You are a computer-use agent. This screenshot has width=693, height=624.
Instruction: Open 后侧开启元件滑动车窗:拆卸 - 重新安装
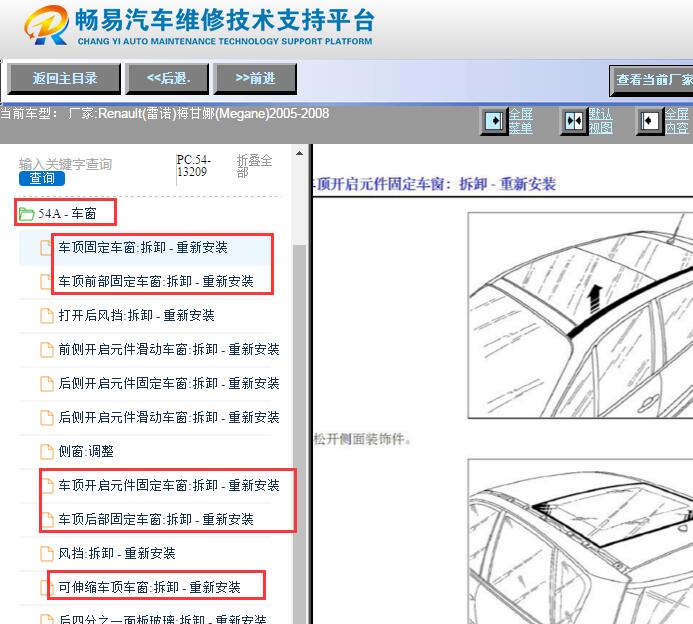[169, 417]
